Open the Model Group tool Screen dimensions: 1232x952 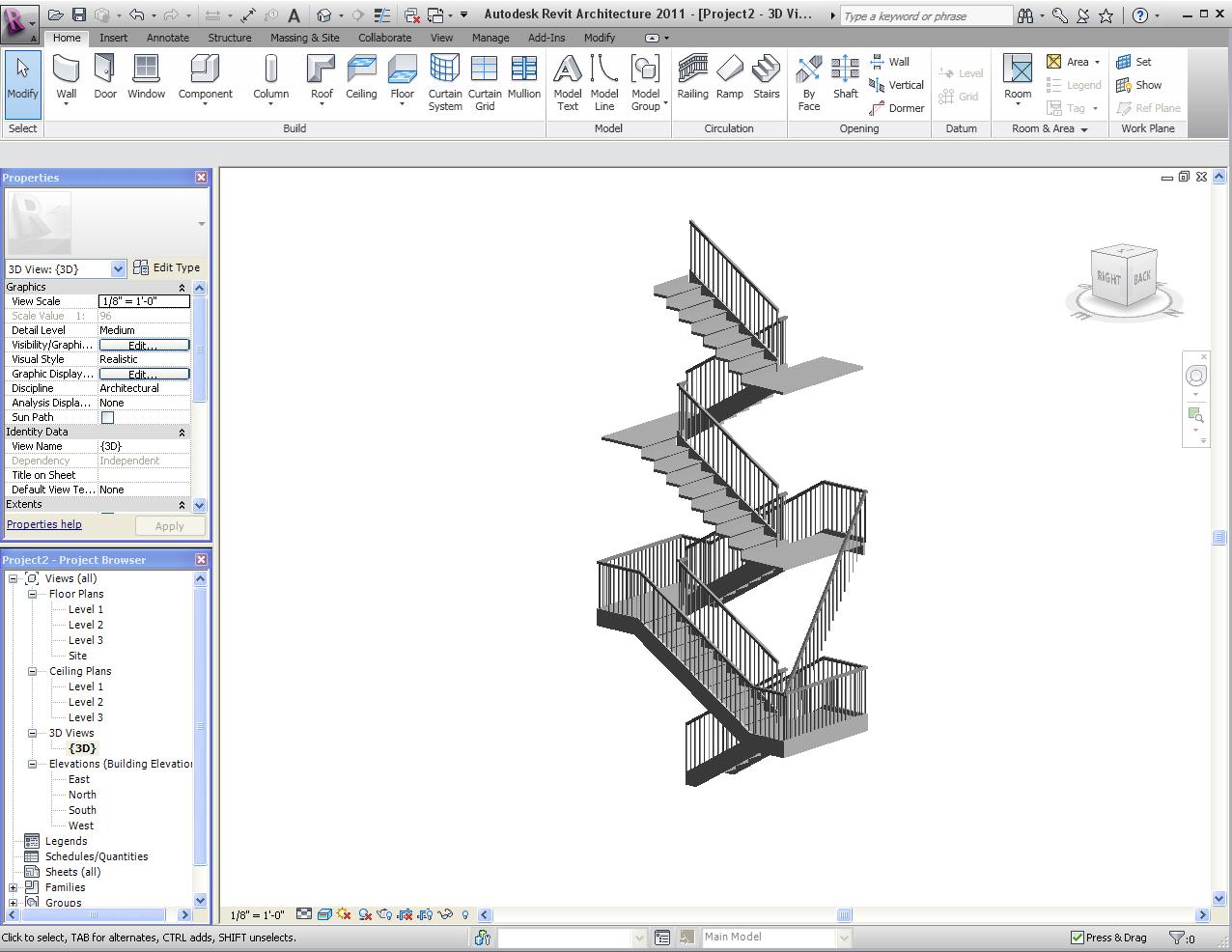coord(646,83)
